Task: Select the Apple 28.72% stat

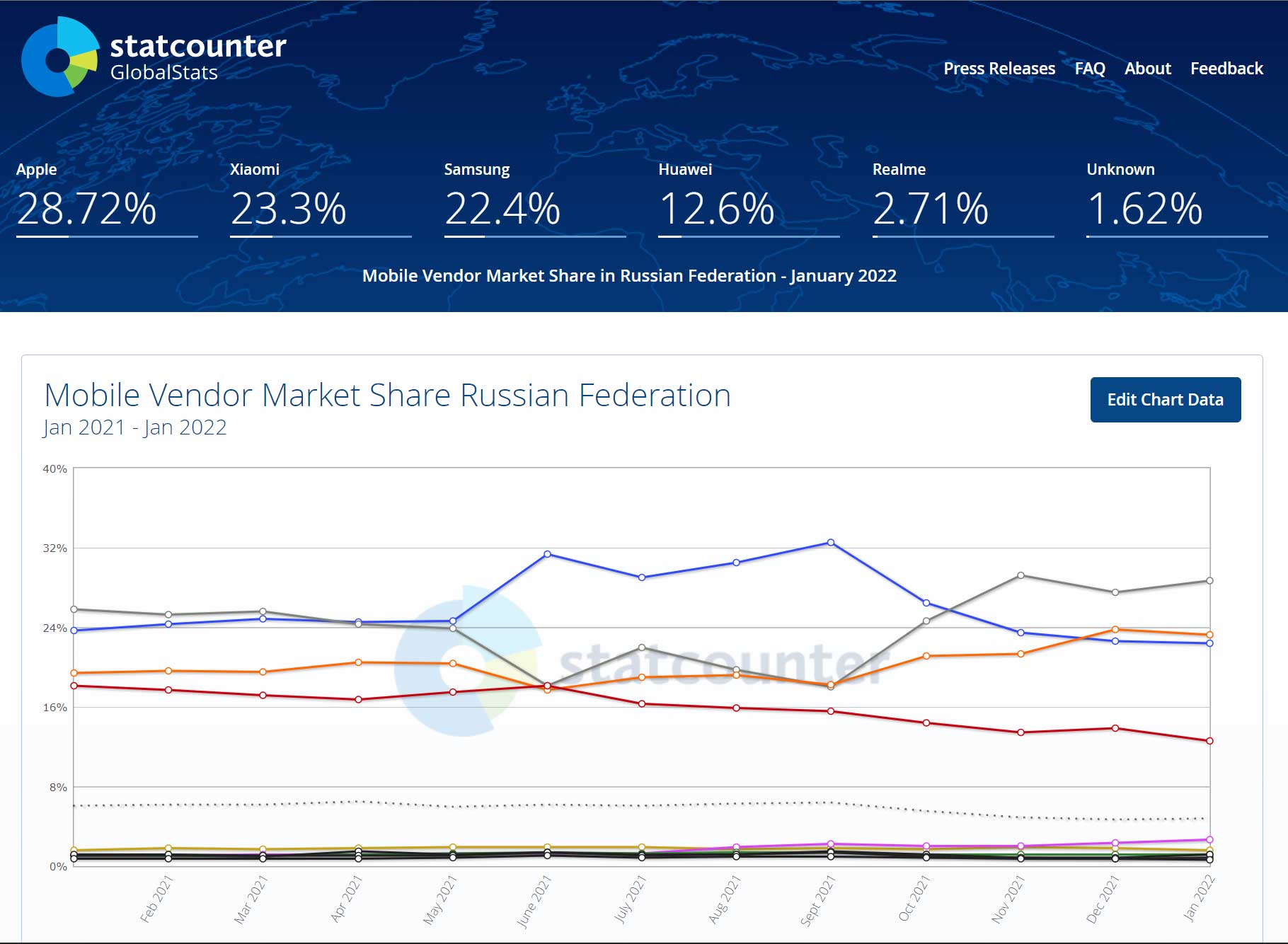Action: point(86,200)
